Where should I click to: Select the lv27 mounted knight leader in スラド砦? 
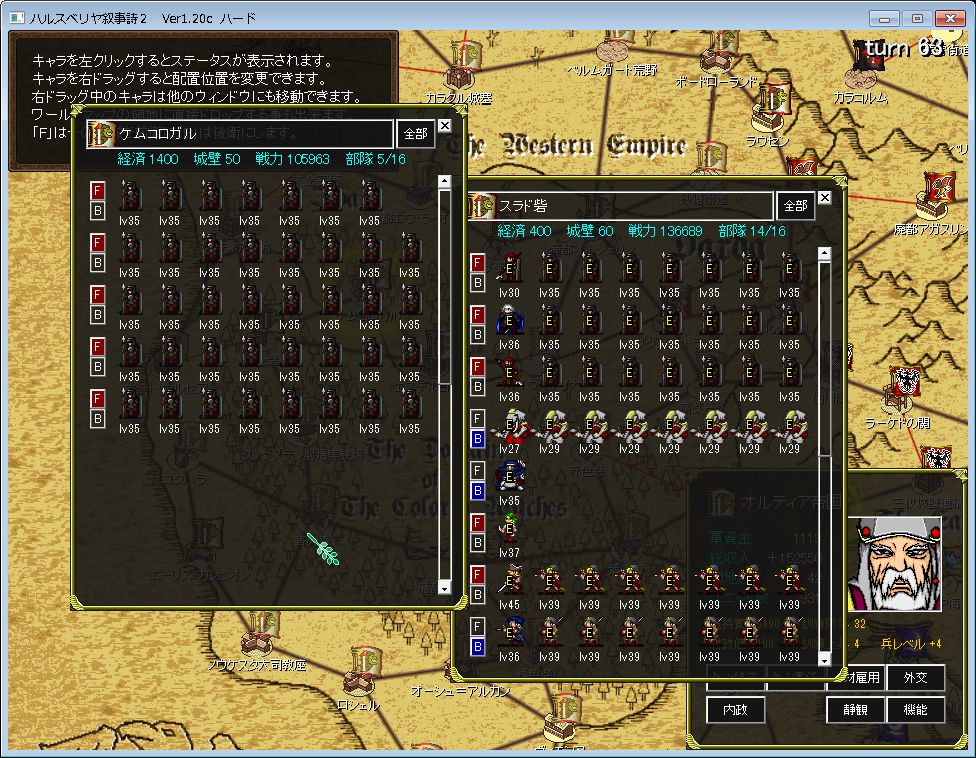pyautogui.click(x=509, y=424)
